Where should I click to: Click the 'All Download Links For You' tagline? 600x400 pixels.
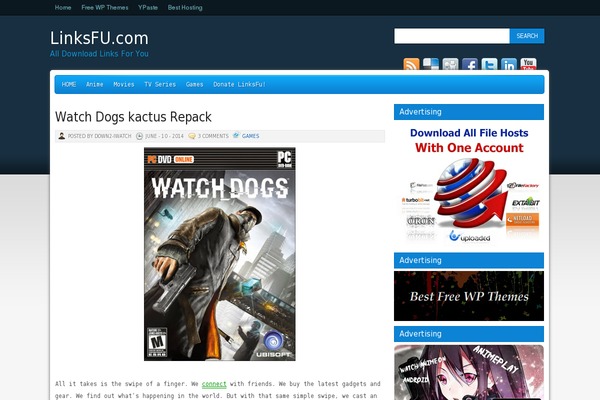(x=99, y=54)
